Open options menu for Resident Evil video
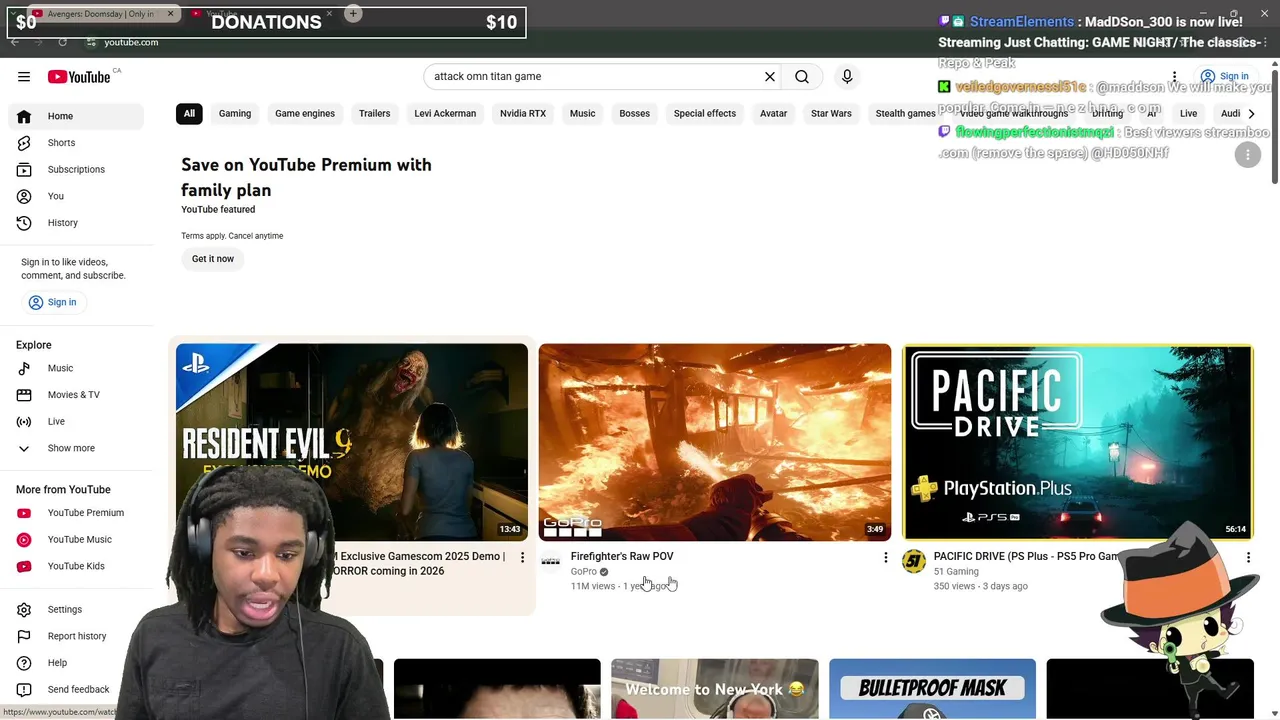1280x720 pixels. coord(522,557)
